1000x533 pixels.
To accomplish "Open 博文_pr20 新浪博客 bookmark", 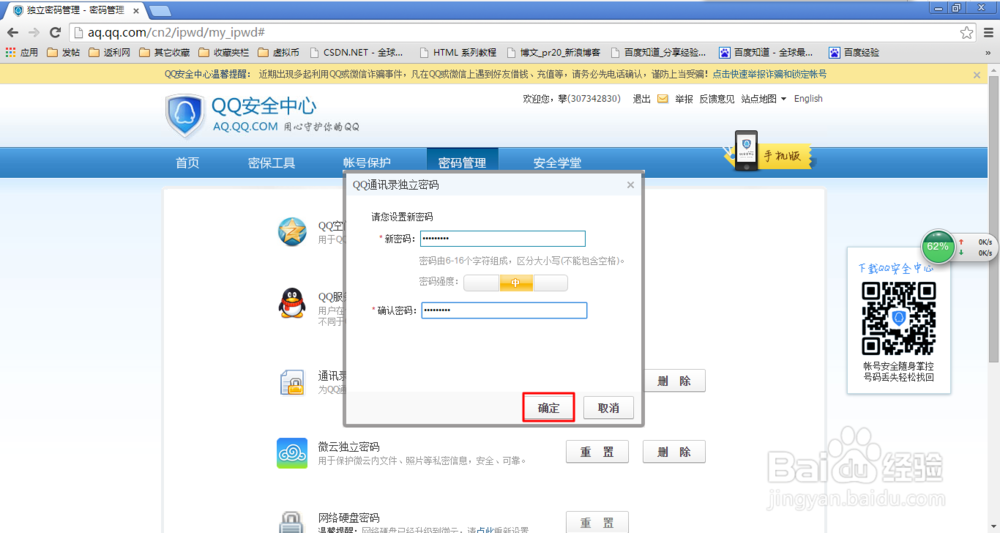I will pos(554,52).
